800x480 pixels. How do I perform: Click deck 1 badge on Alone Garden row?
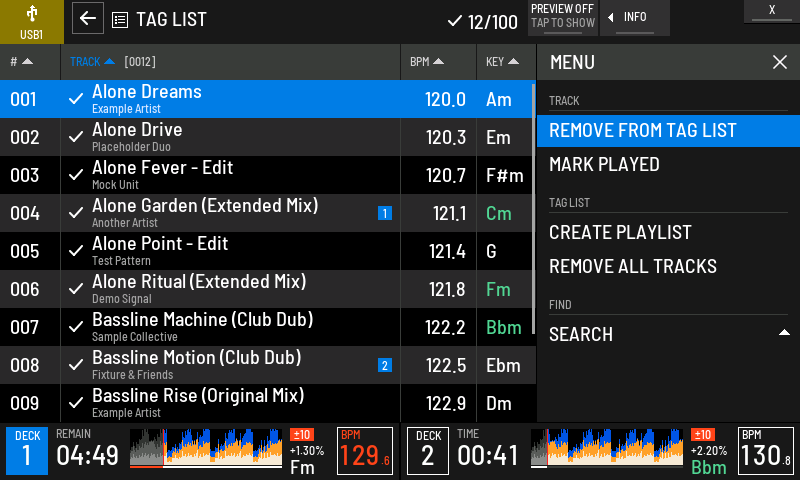(x=385, y=213)
